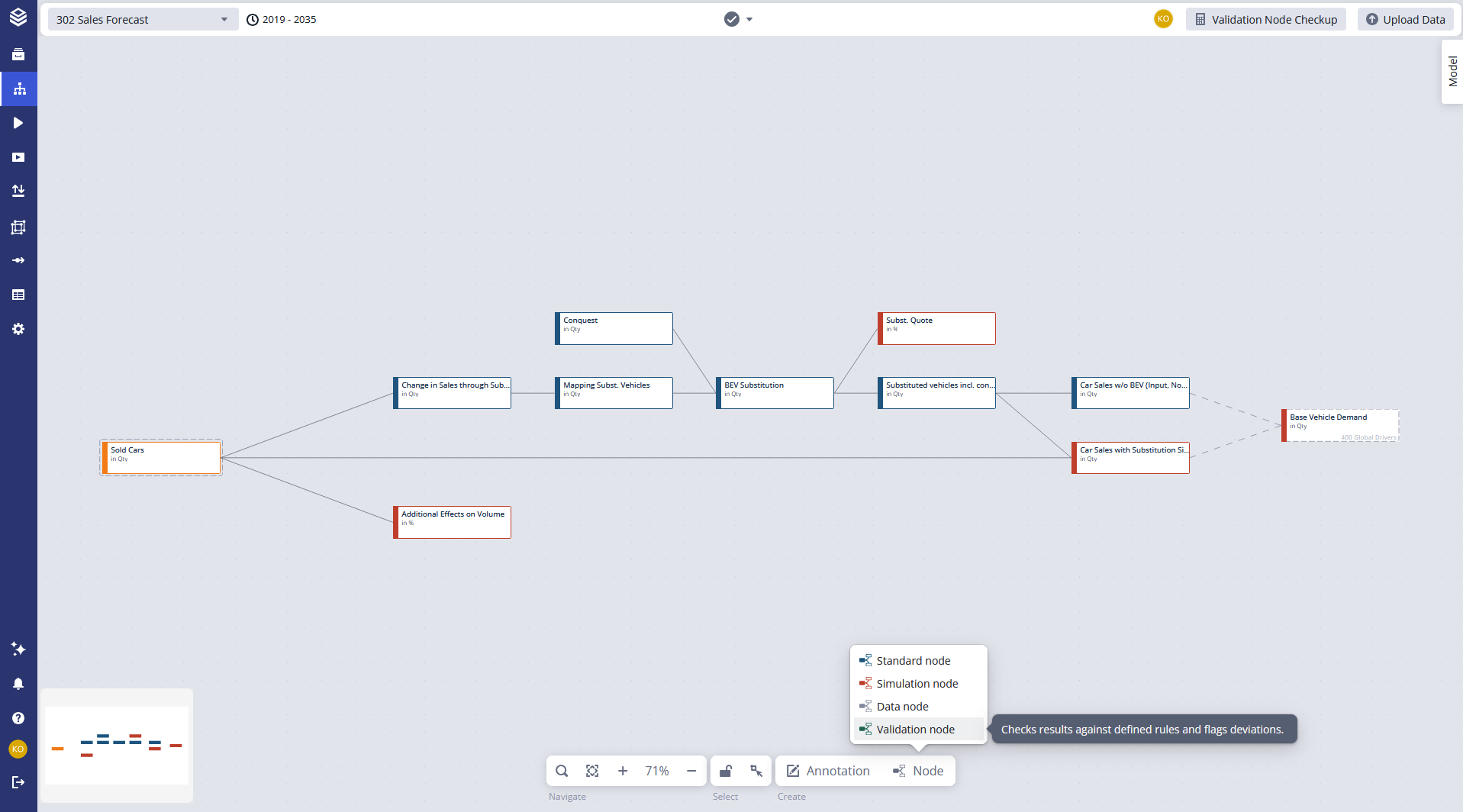This screenshot has height=812, width=1463.
Task: Select the BEV Substitution node
Action: (x=775, y=393)
